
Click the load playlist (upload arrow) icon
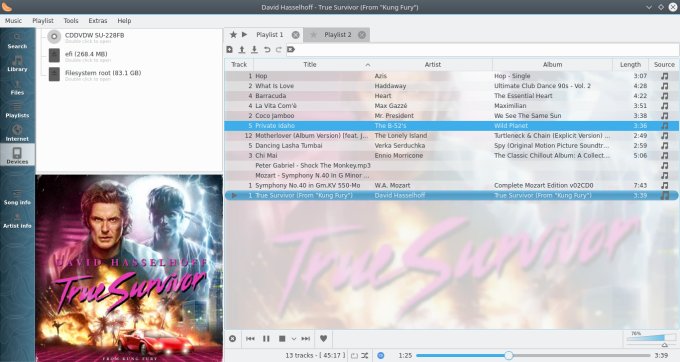point(242,50)
